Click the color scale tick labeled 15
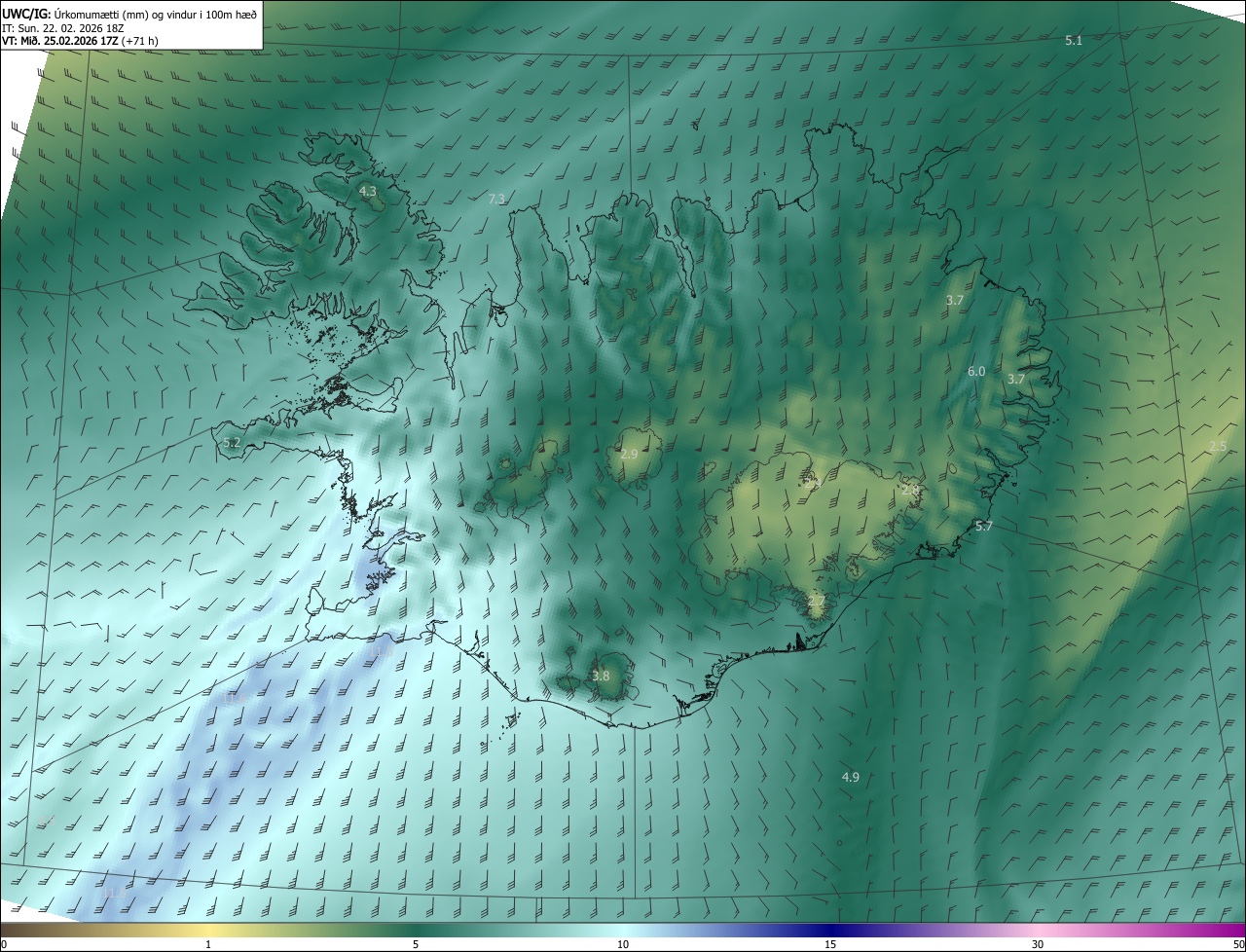Screen dimensions: 1246x952 click(x=830, y=944)
